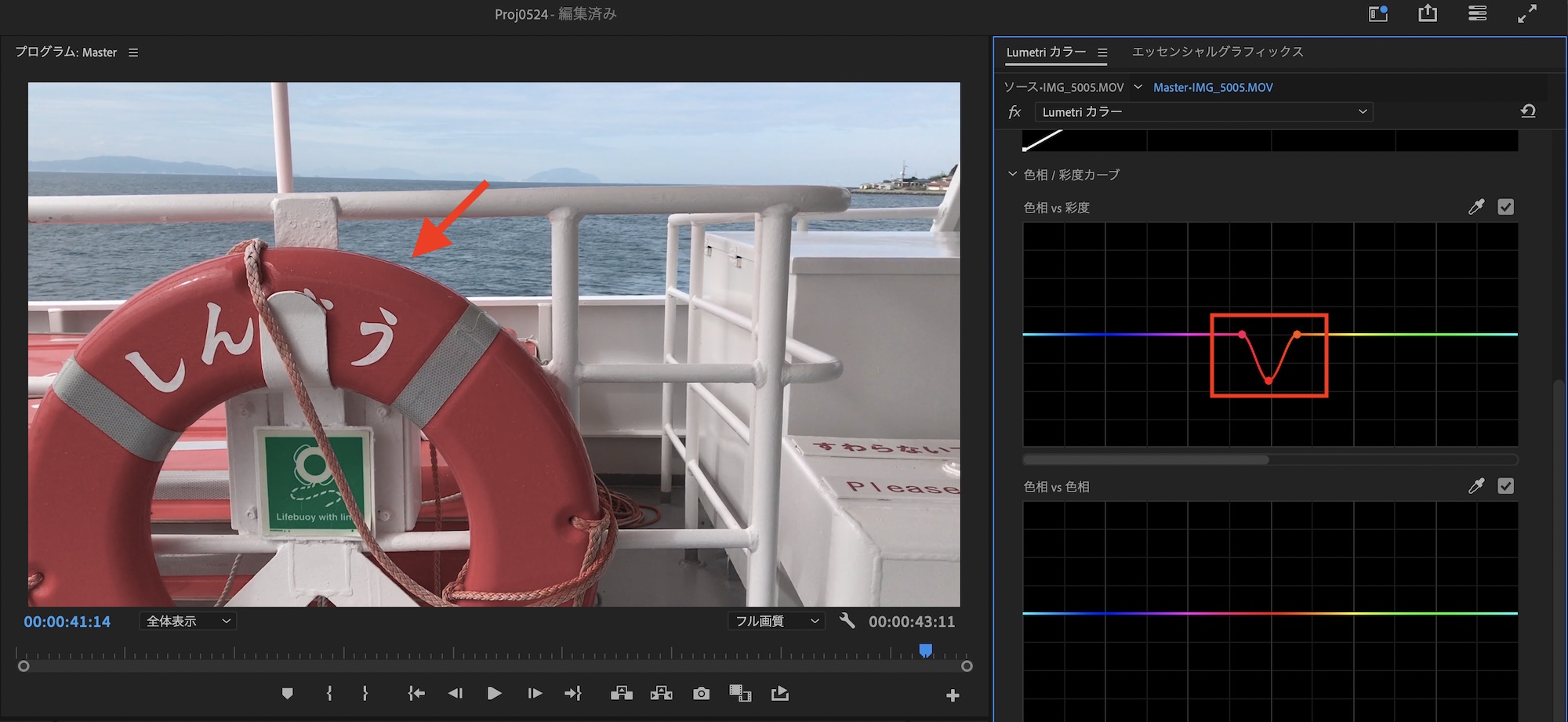The height and width of the screenshot is (722, 1568).
Task: Open the Lumetri カラー panel menu
Action: [1102, 53]
